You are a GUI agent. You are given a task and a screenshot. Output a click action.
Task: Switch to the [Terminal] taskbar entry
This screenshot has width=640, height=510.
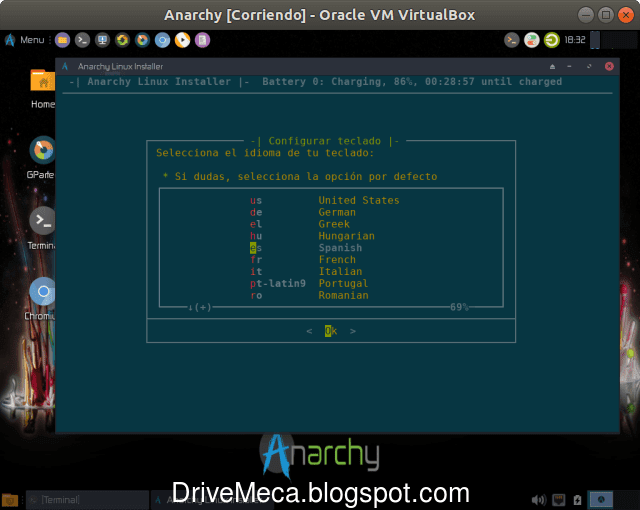[x=87, y=500]
